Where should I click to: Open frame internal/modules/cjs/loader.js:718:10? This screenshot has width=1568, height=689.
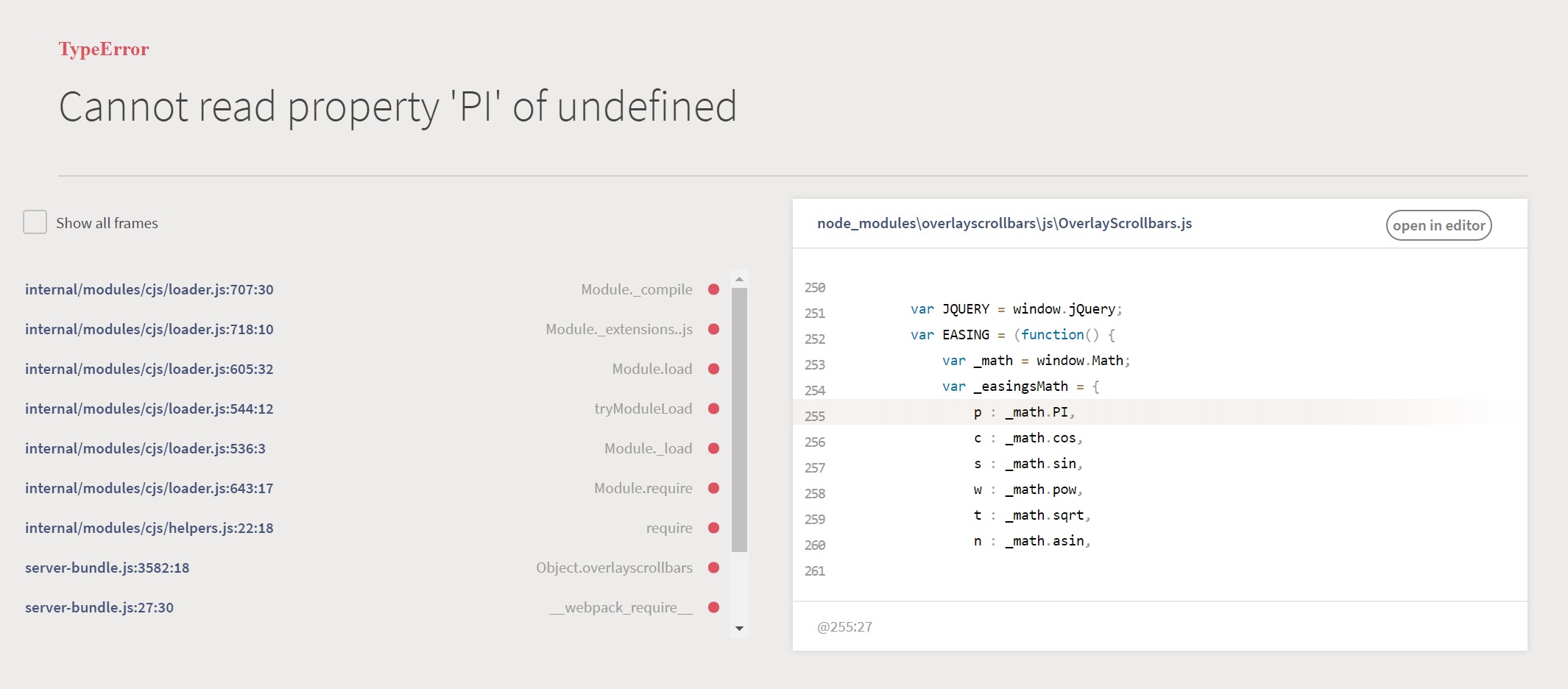pyautogui.click(x=149, y=329)
